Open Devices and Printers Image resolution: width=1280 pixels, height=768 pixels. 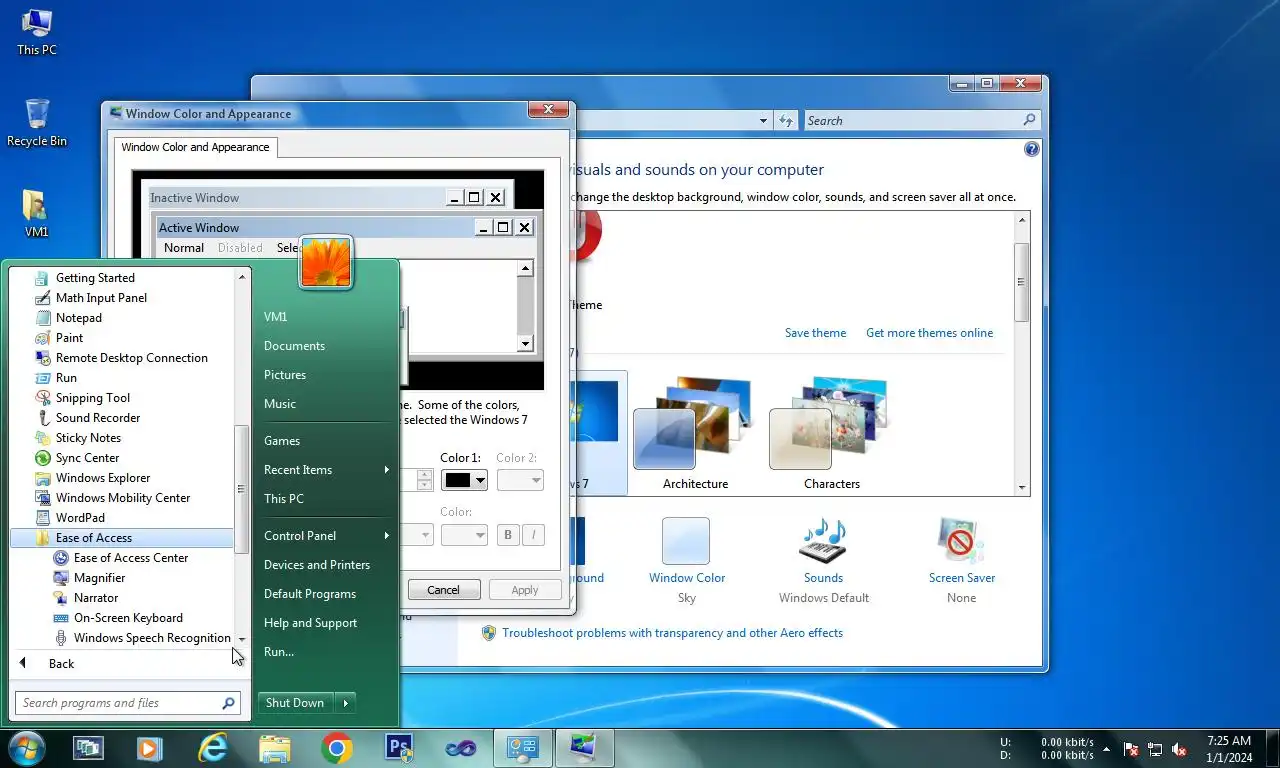pos(317,565)
